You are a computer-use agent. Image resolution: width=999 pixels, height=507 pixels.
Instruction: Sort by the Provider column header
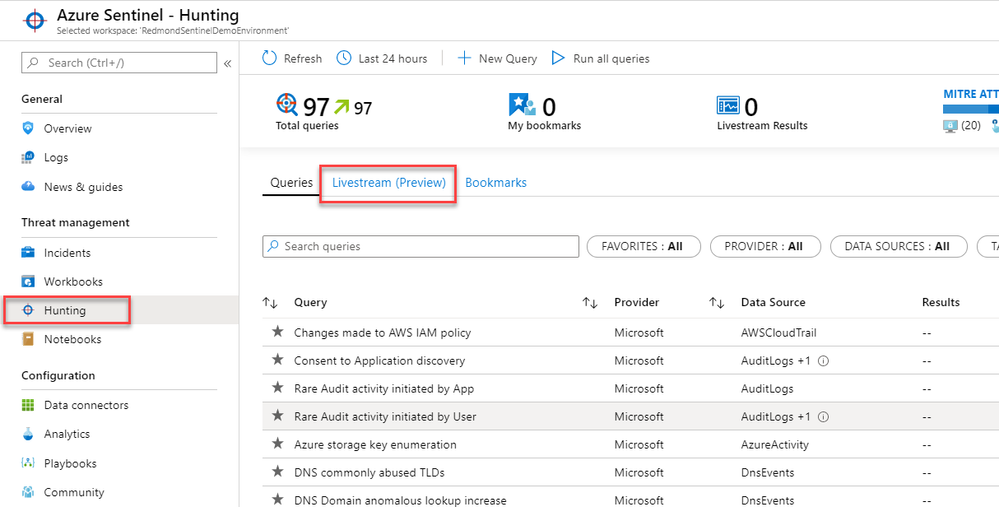tap(636, 303)
